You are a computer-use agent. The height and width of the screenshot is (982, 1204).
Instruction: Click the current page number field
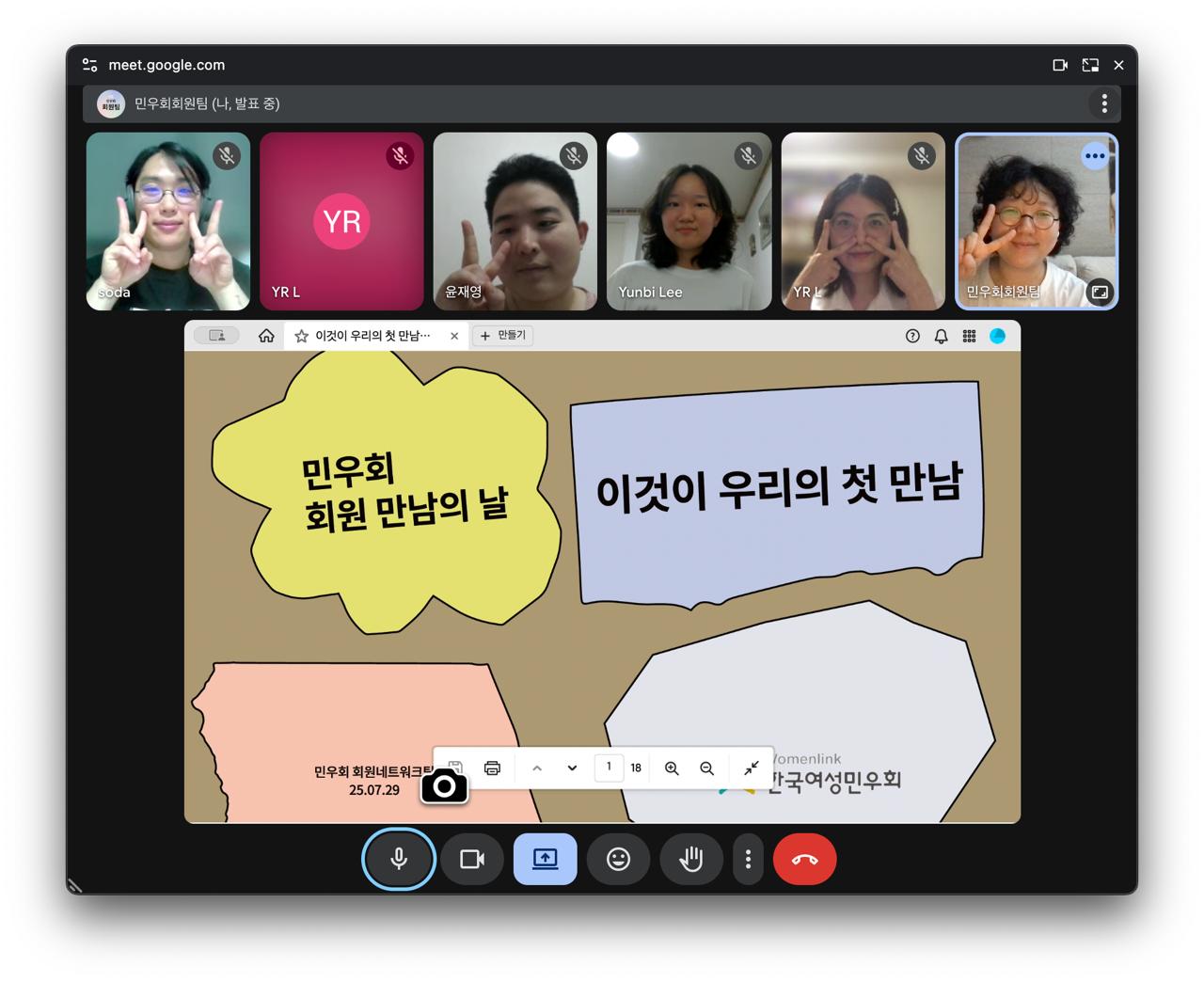click(x=609, y=768)
